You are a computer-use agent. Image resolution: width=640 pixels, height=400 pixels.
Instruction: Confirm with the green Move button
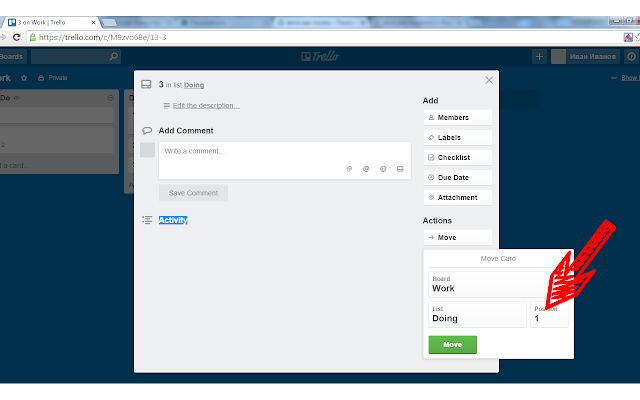click(452, 344)
